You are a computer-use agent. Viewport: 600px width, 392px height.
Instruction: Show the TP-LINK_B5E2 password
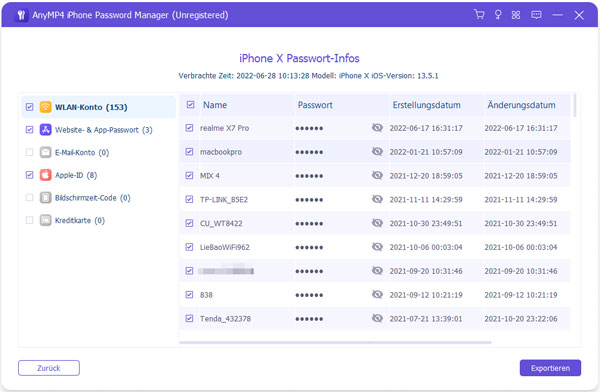pyautogui.click(x=377, y=199)
